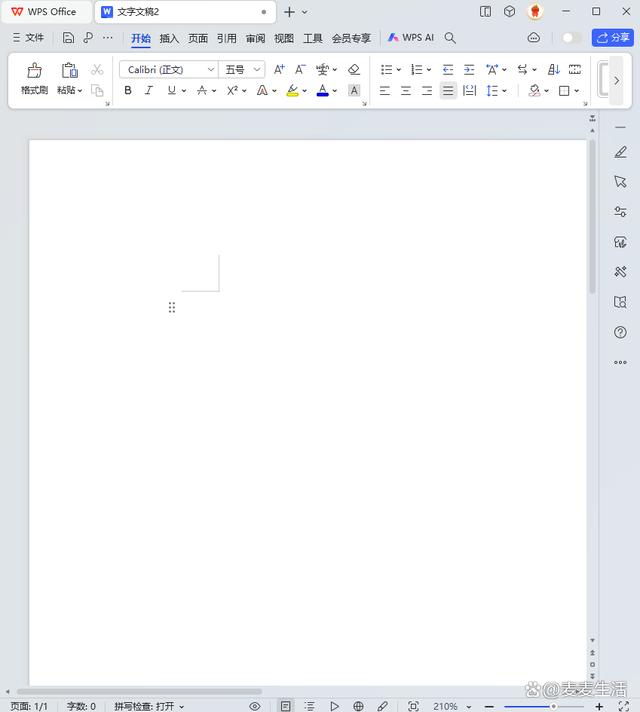The width and height of the screenshot is (640, 712).
Task: Click the WPS AI button
Action: (x=411, y=38)
